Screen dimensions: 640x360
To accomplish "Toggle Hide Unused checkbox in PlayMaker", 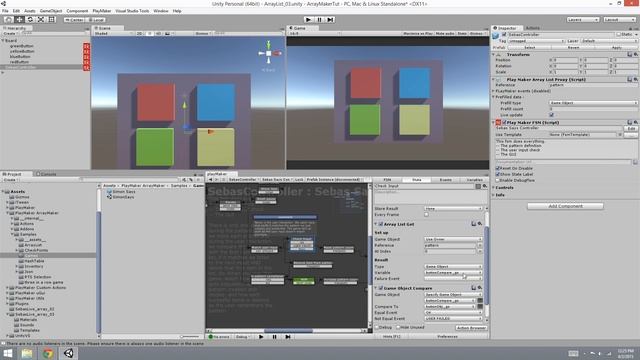I will click(x=398, y=327).
